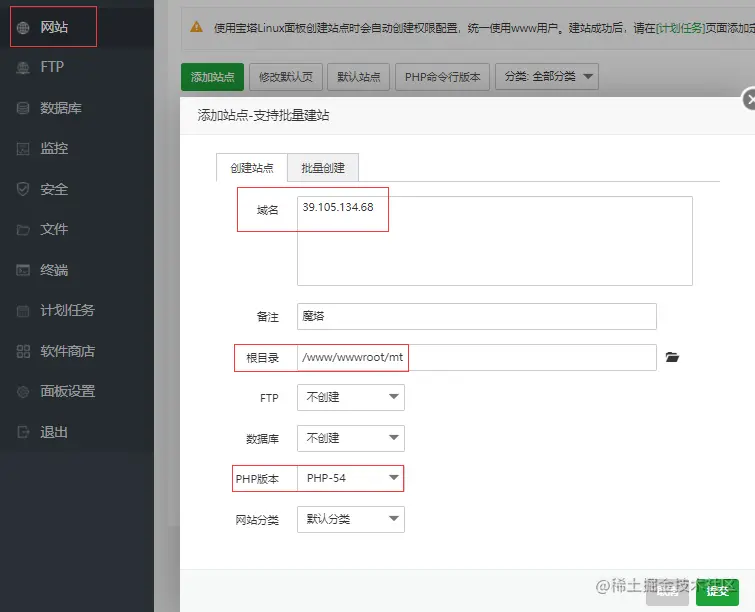The image size is (755, 612).
Task: Open 软件商店 from the sidebar
Action: (67, 351)
